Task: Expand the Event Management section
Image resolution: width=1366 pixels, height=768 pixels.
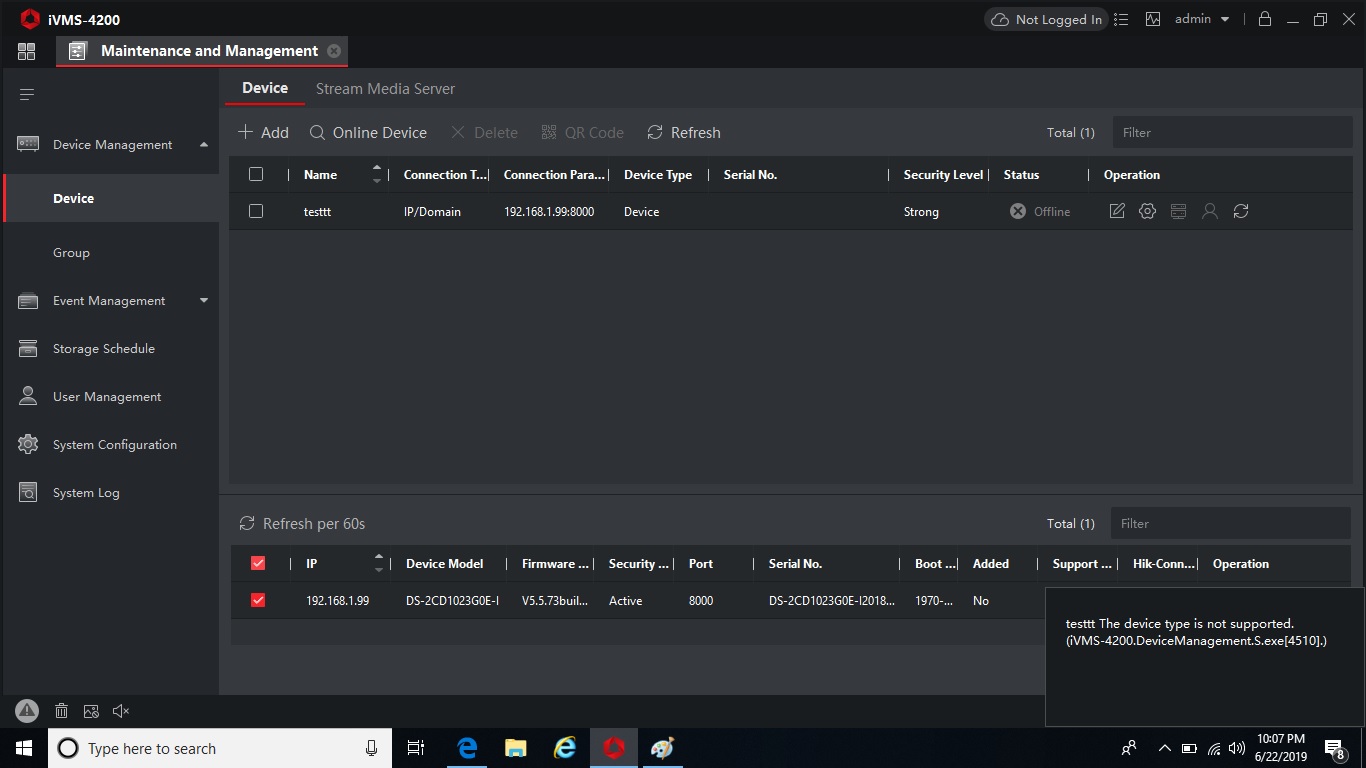Action: point(204,300)
